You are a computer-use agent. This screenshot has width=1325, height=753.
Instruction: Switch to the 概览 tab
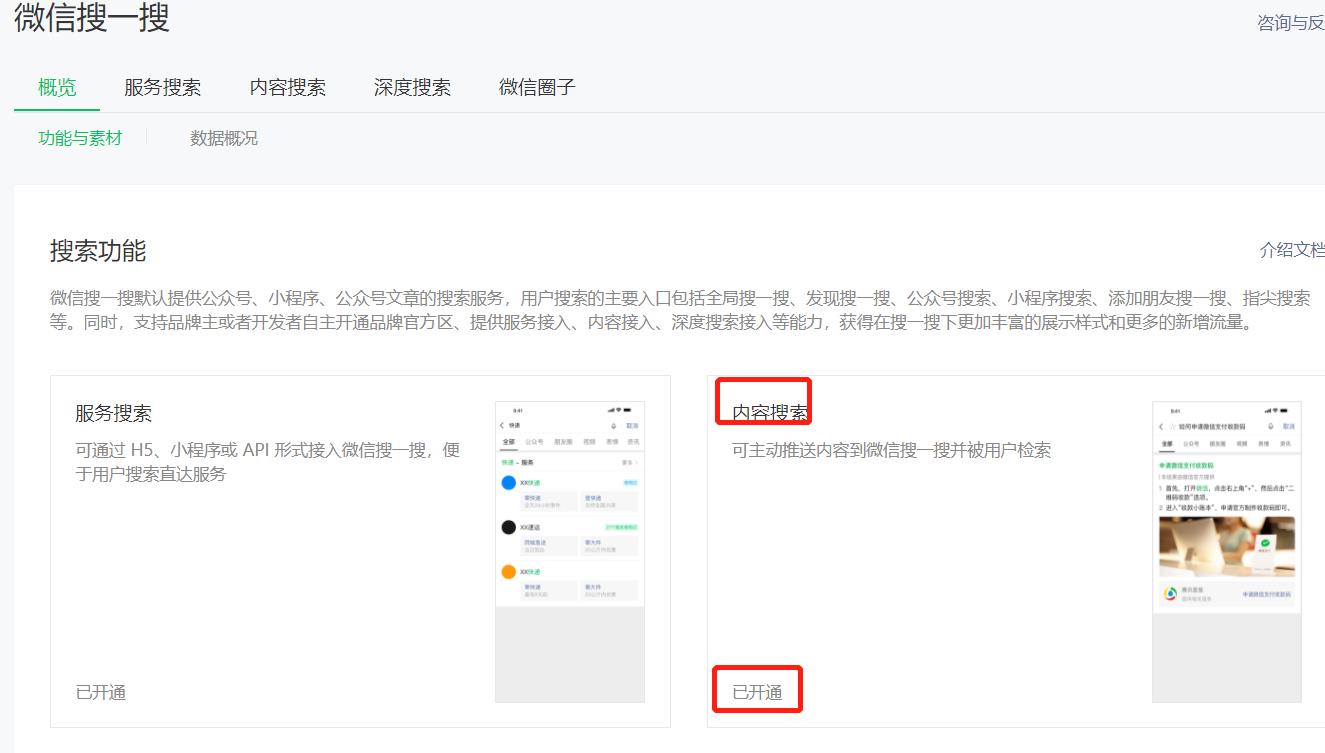pyautogui.click(x=57, y=87)
